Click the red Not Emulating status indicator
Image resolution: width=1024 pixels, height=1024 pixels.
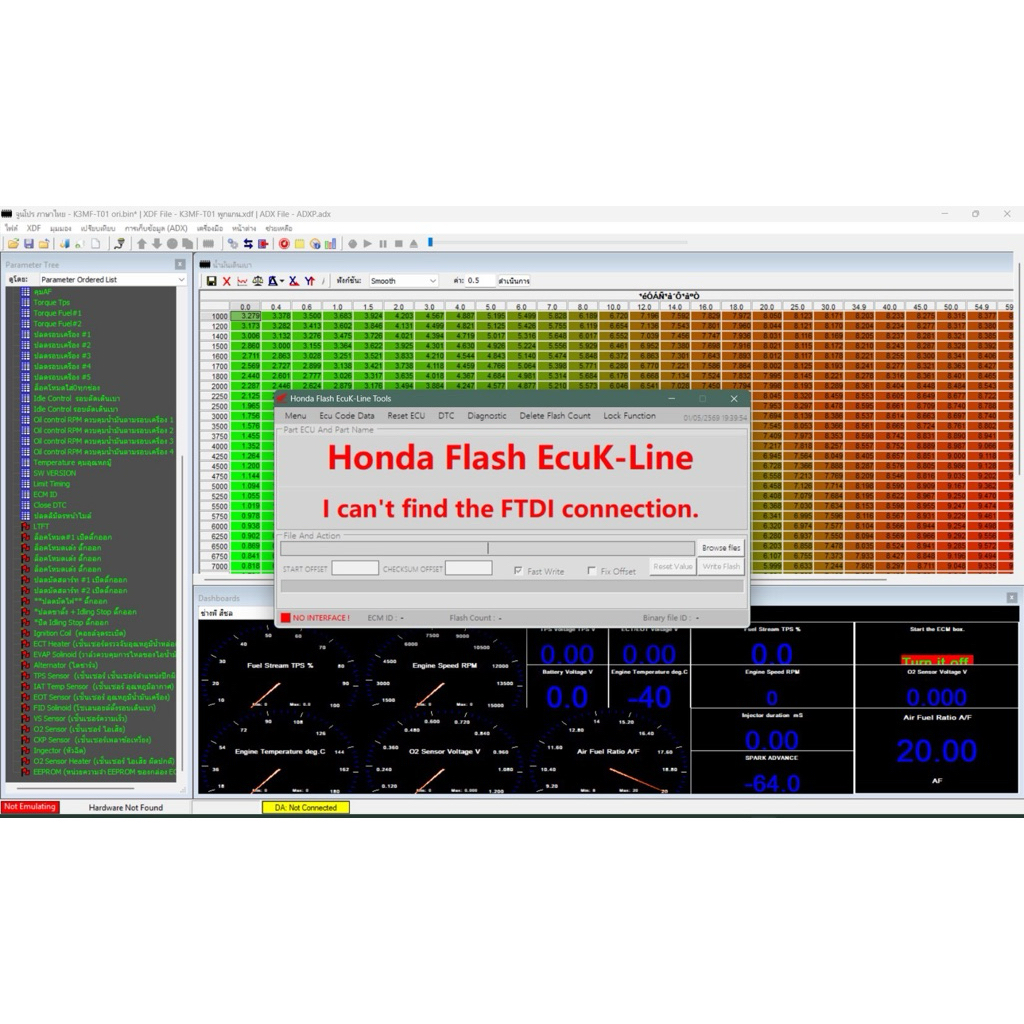[30, 807]
